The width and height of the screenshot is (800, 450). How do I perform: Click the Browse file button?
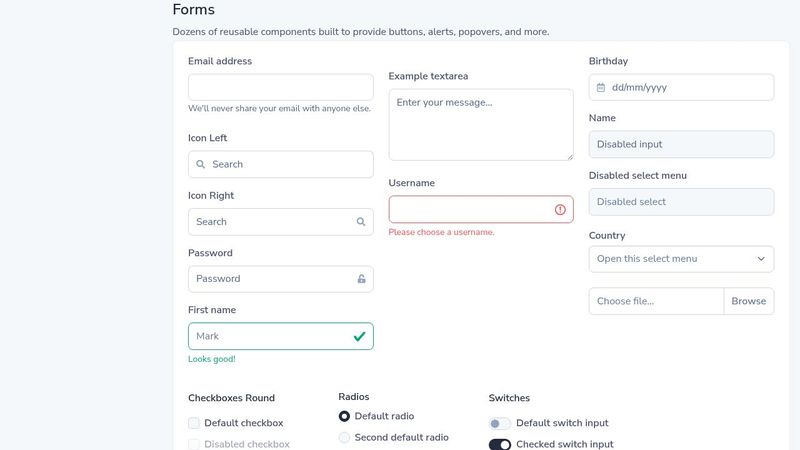pyautogui.click(x=748, y=301)
